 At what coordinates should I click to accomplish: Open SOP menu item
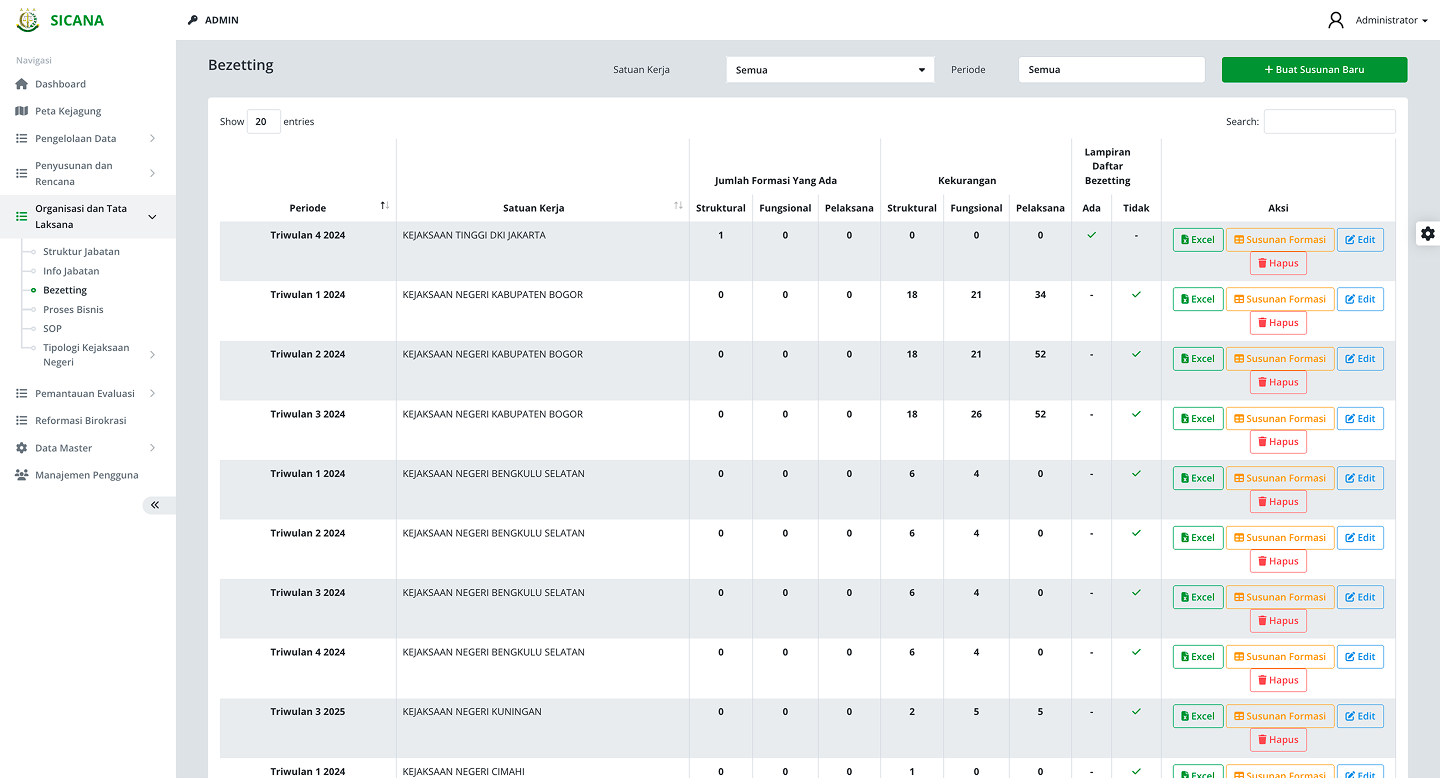52,329
